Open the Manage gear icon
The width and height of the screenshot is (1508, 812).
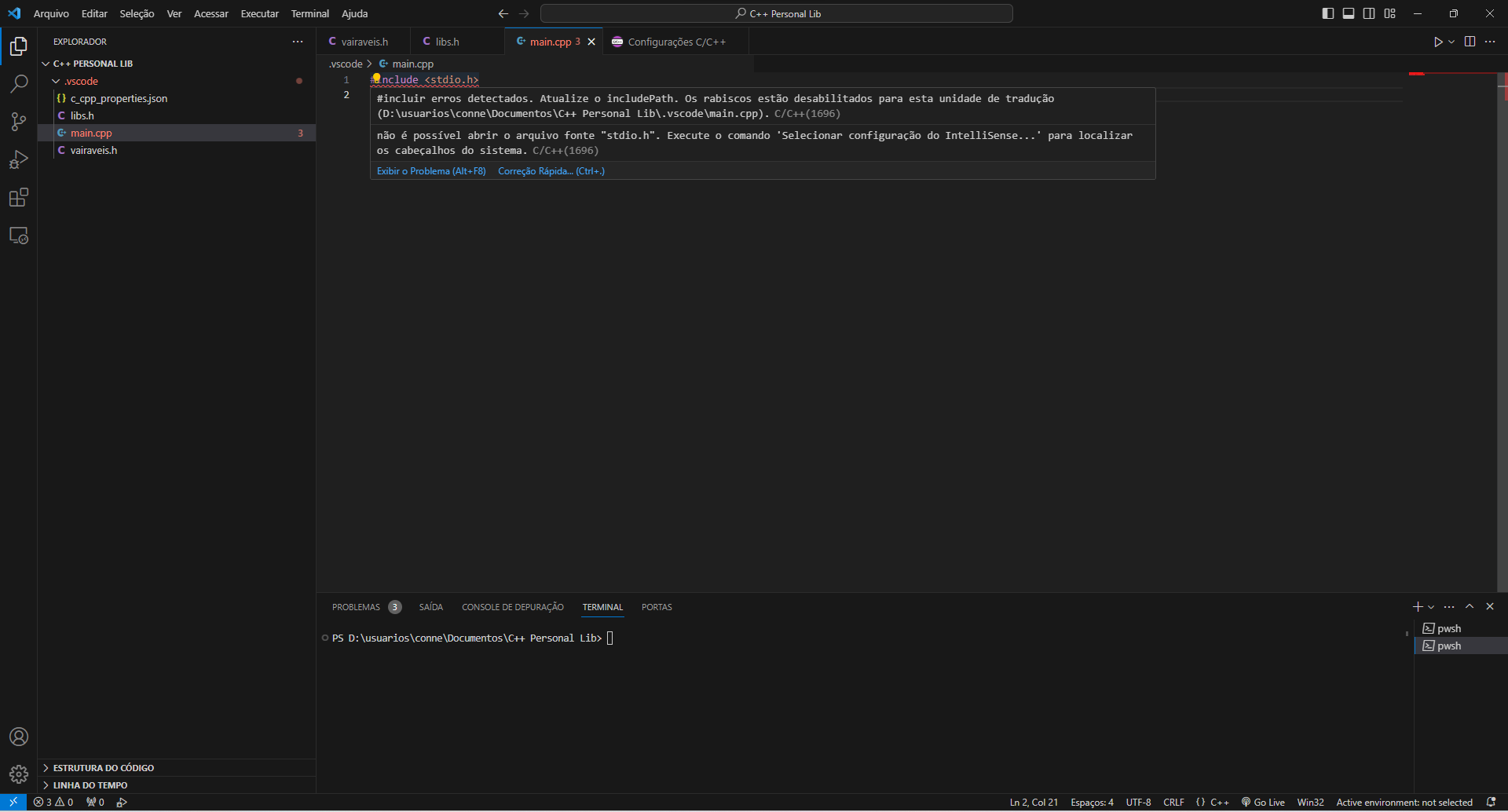click(x=19, y=774)
